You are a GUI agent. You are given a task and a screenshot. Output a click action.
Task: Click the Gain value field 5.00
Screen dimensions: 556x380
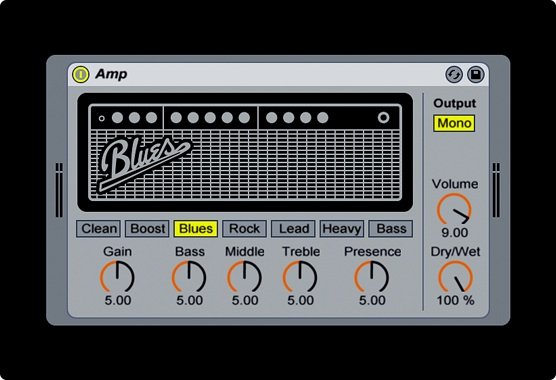118,301
